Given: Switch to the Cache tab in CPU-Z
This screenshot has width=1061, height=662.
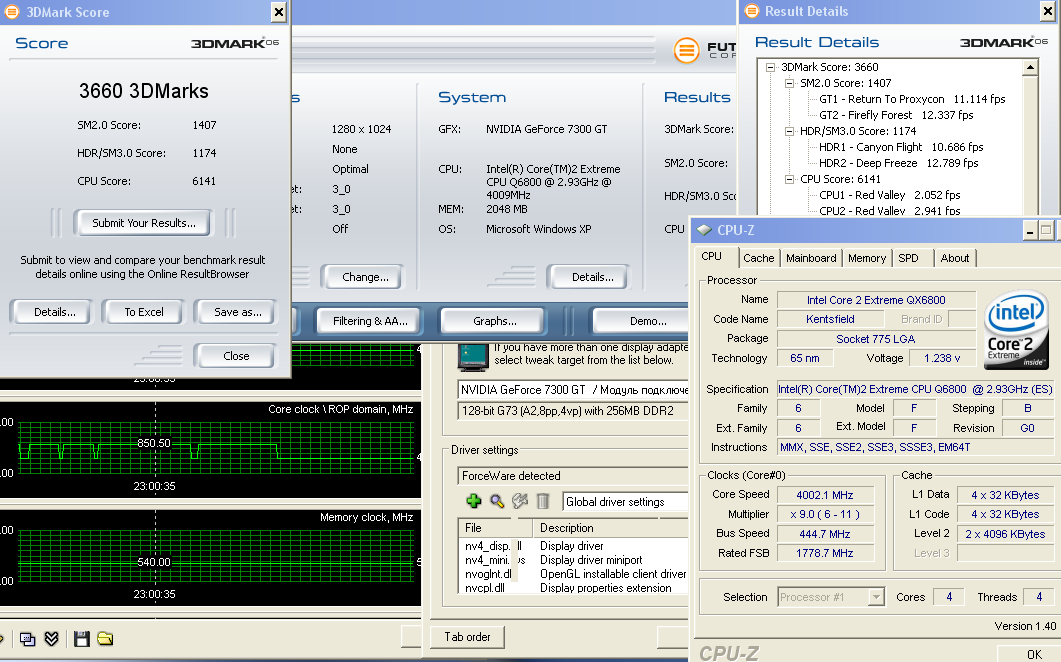Looking at the screenshot, I should point(759,258).
